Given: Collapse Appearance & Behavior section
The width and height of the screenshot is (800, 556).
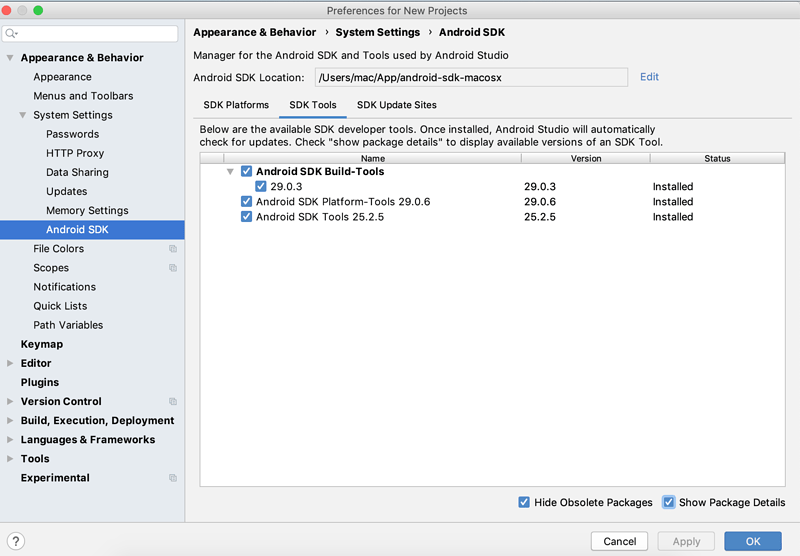Looking at the screenshot, I should click(10, 58).
